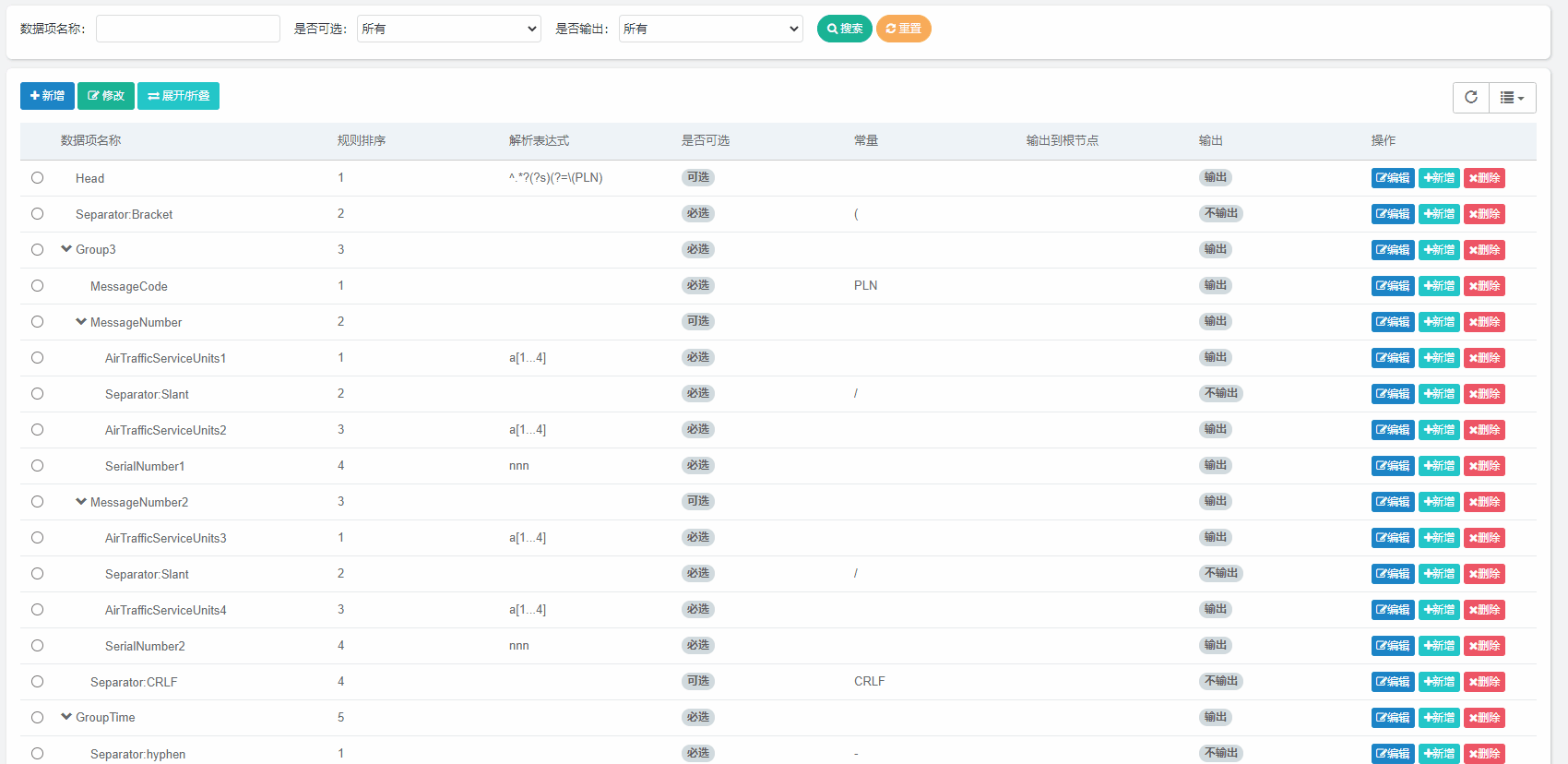Screen dimensions: 1568x764
Task: Select radio button for SerialNumber1
Action: coord(37,466)
